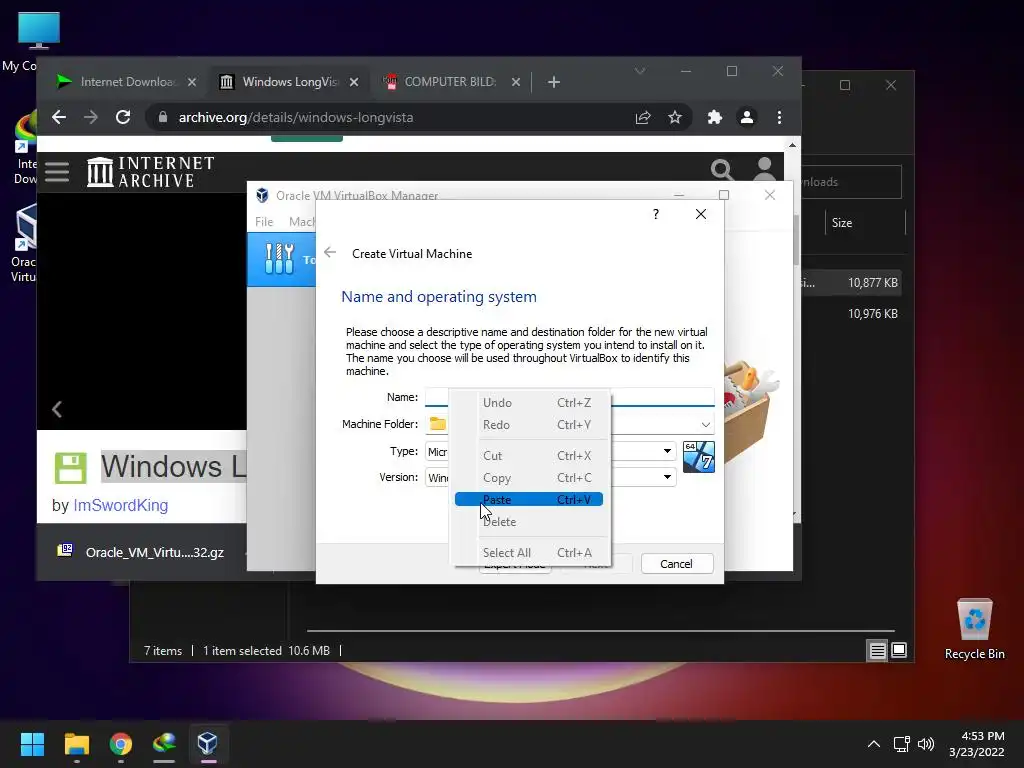Screen dimensions: 1024x768
Task: Open ImSwordKing uploader link
Action: [121, 505]
